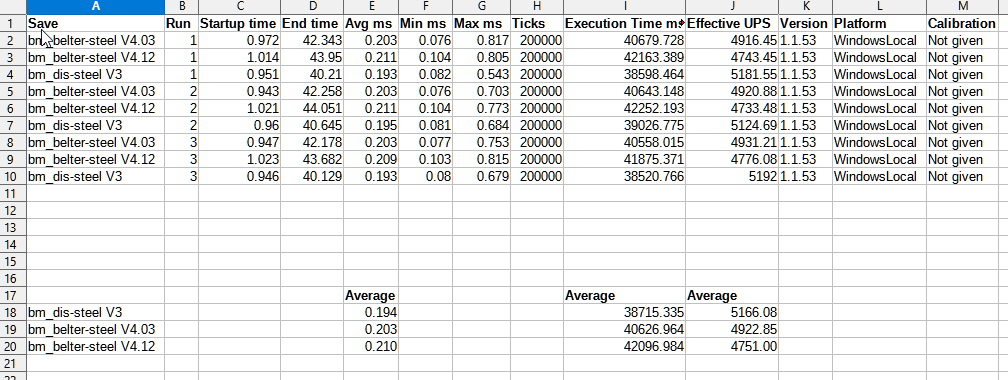Select cell with execution time 38598.464
This screenshot has width=1008, height=380.
[625, 75]
